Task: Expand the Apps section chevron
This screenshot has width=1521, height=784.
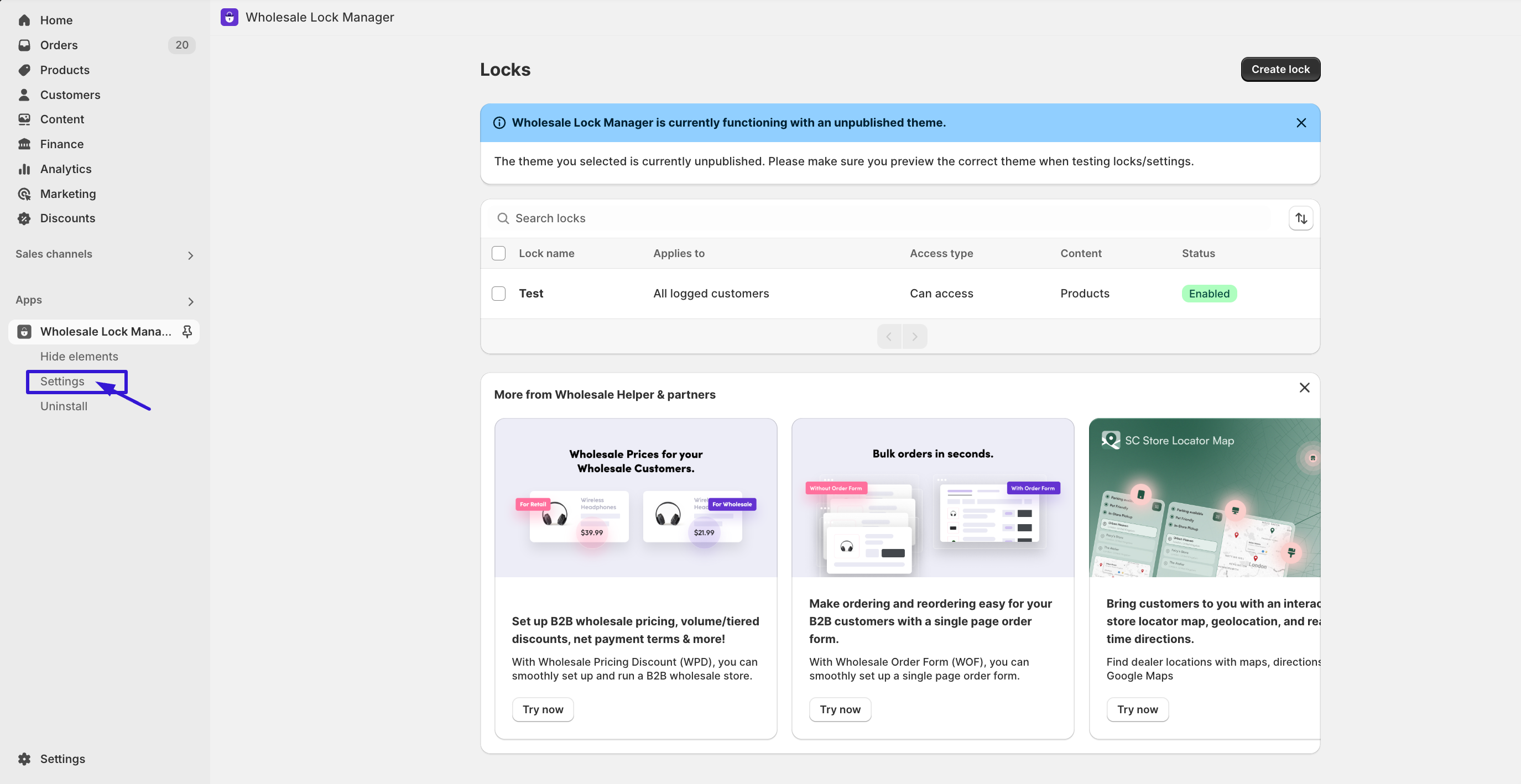Action: click(191, 302)
